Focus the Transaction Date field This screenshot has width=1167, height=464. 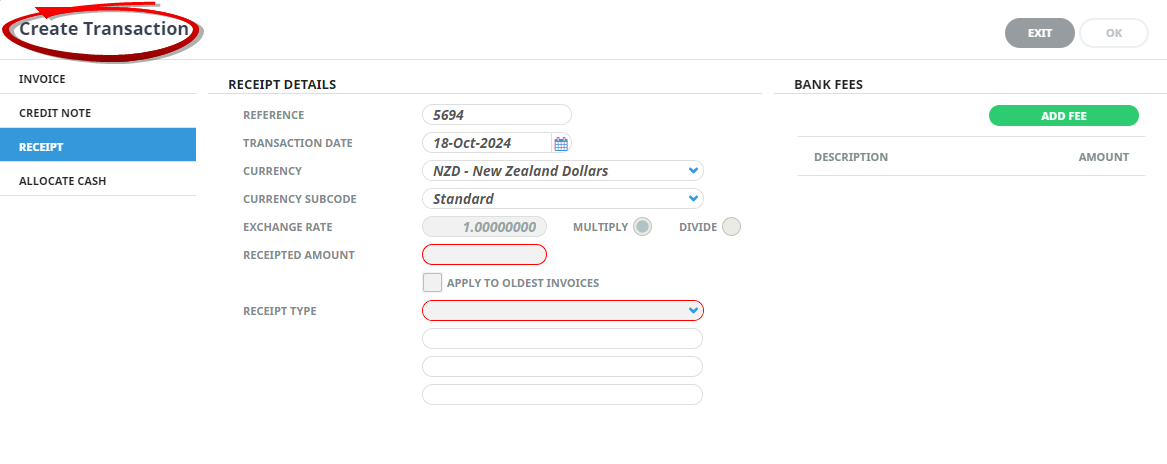(486, 143)
